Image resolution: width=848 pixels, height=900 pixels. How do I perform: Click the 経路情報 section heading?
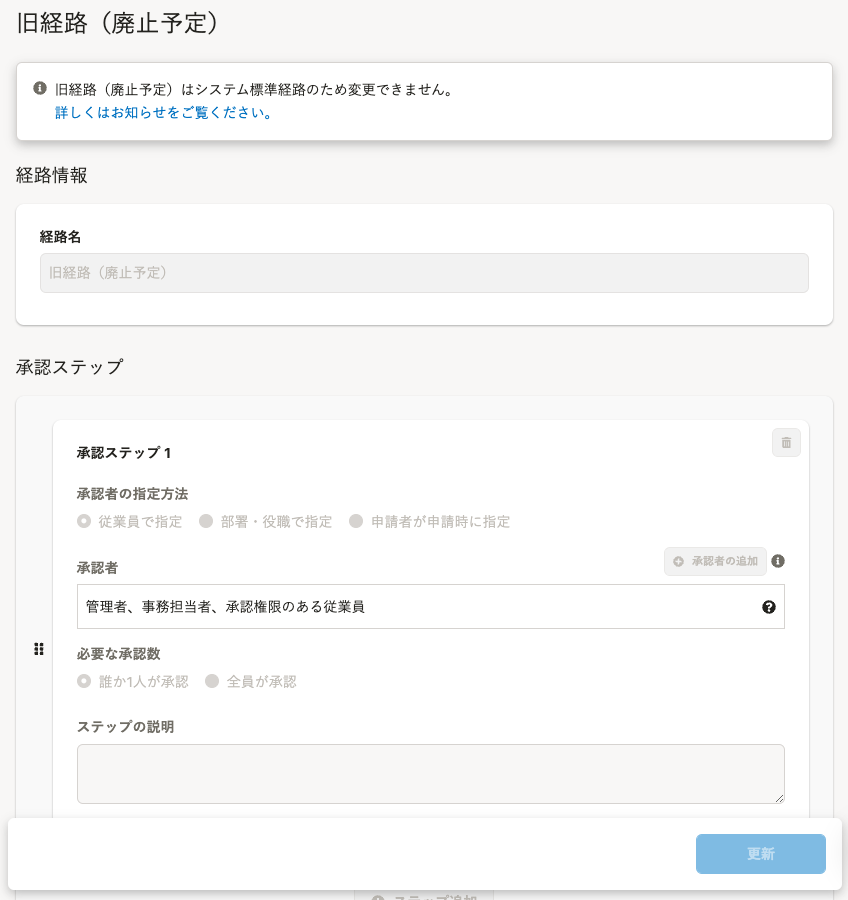point(52,175)
